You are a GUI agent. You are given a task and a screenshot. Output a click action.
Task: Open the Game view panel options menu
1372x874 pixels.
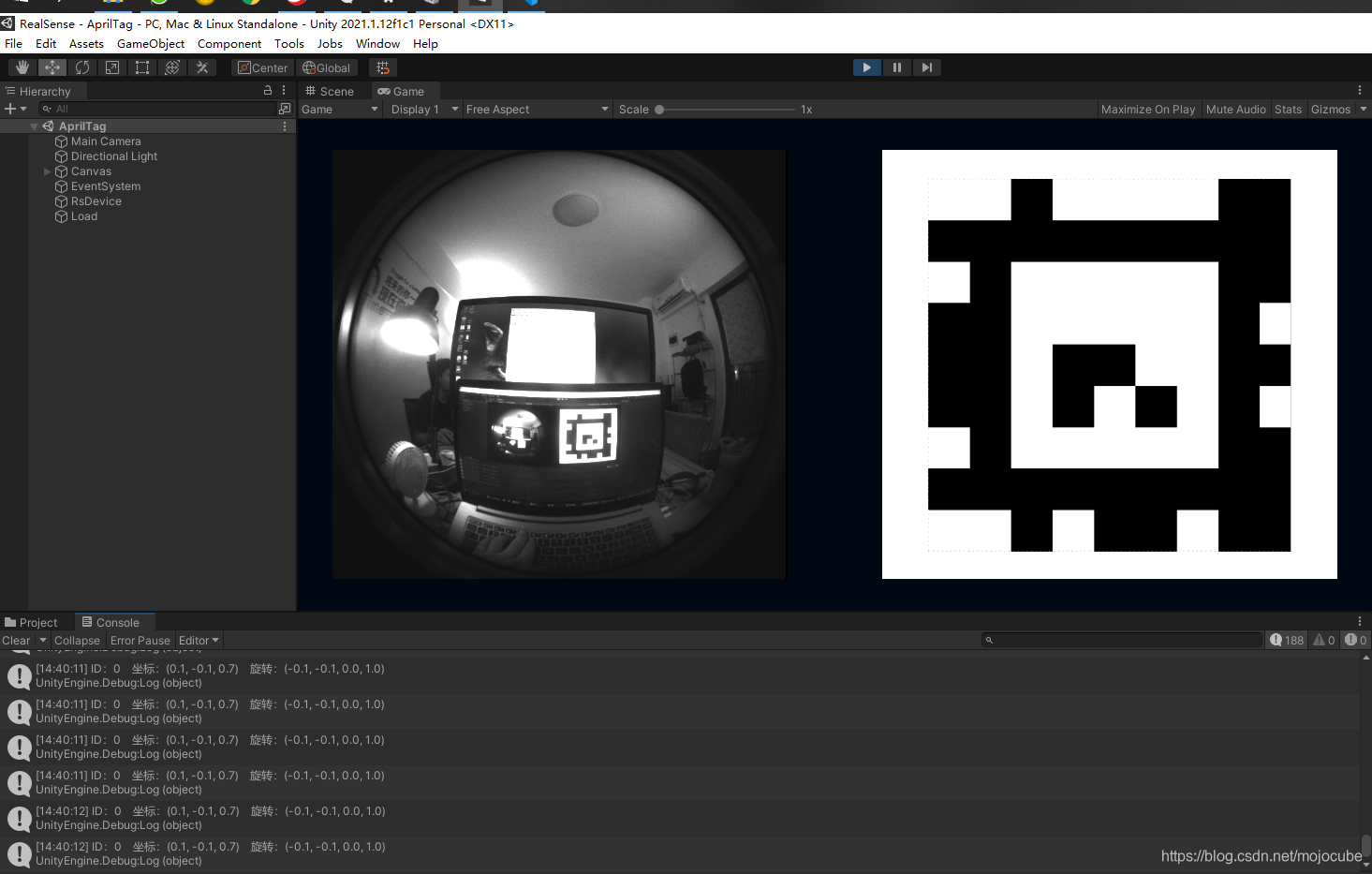1360,91
